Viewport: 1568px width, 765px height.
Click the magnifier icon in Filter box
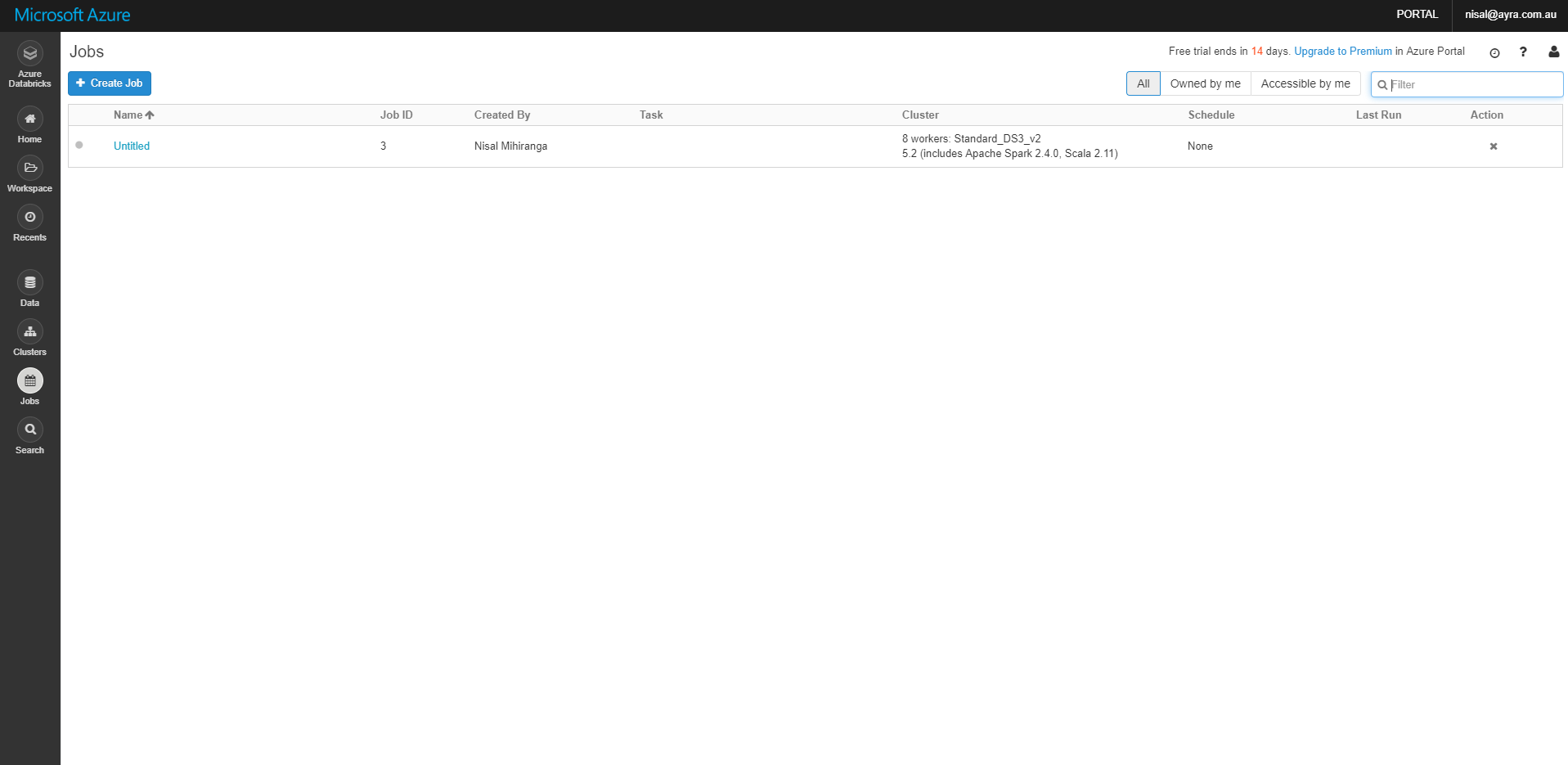(1382, 85)
